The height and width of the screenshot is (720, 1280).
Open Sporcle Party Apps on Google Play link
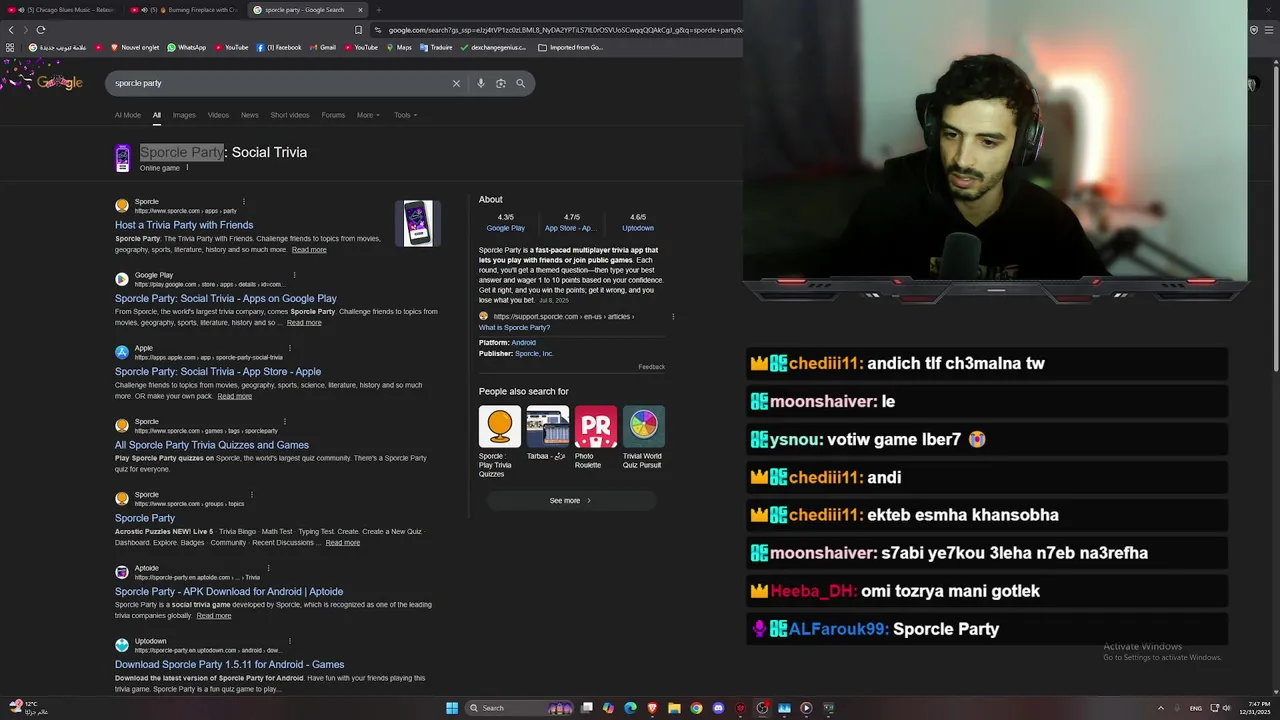tap(226, 298)
